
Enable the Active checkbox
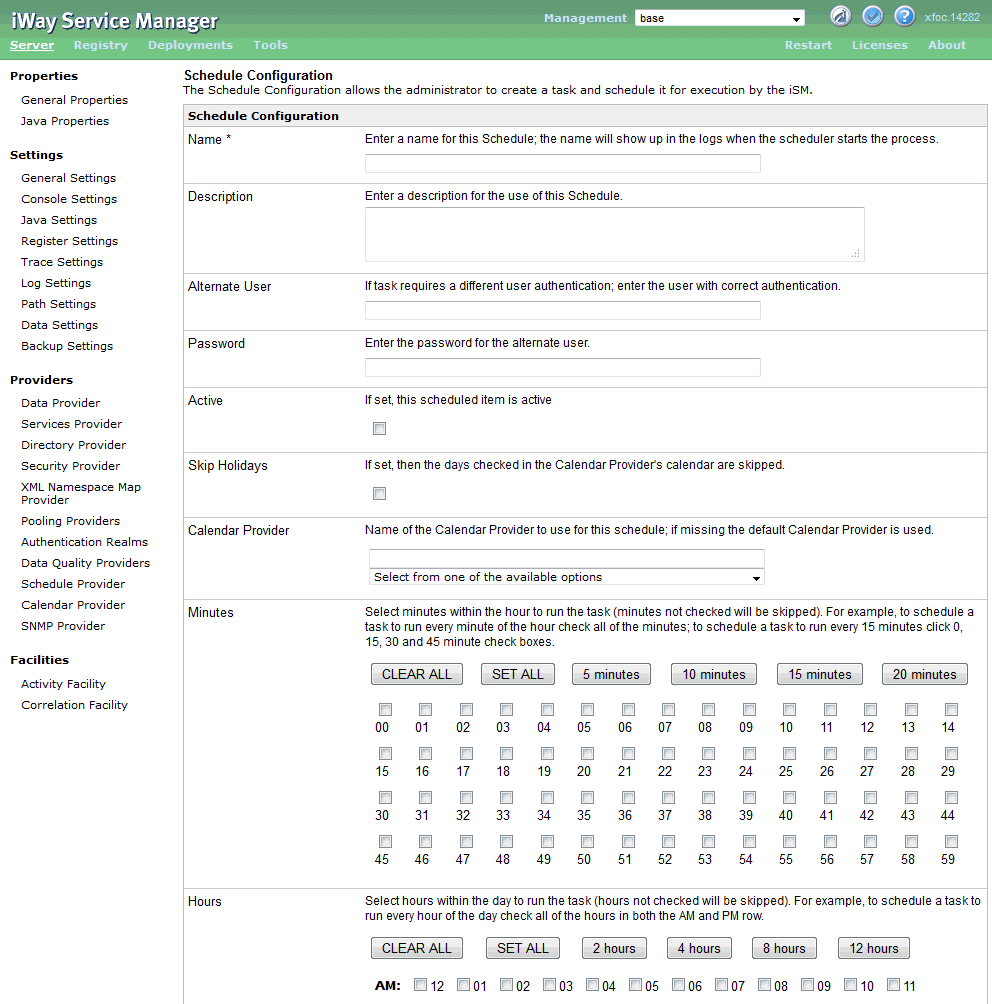click(380, 428)
